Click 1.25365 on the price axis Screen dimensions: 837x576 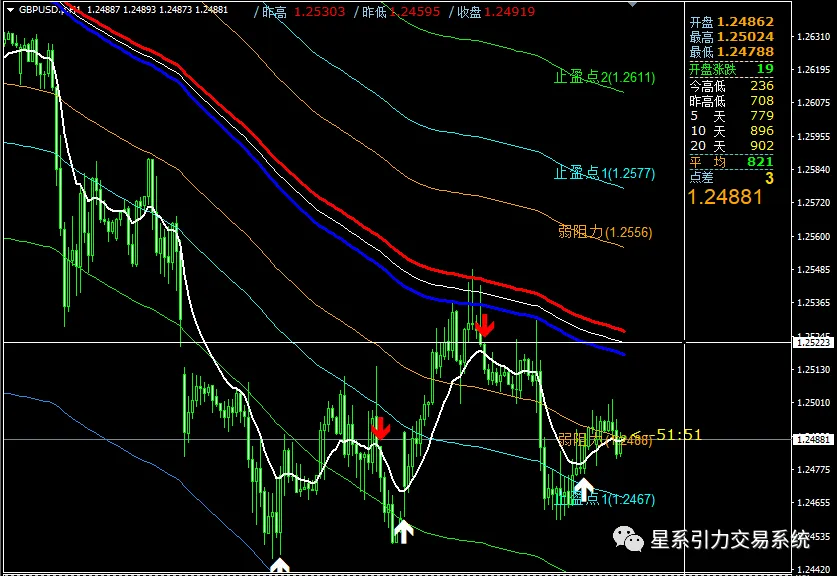[814, 302]
